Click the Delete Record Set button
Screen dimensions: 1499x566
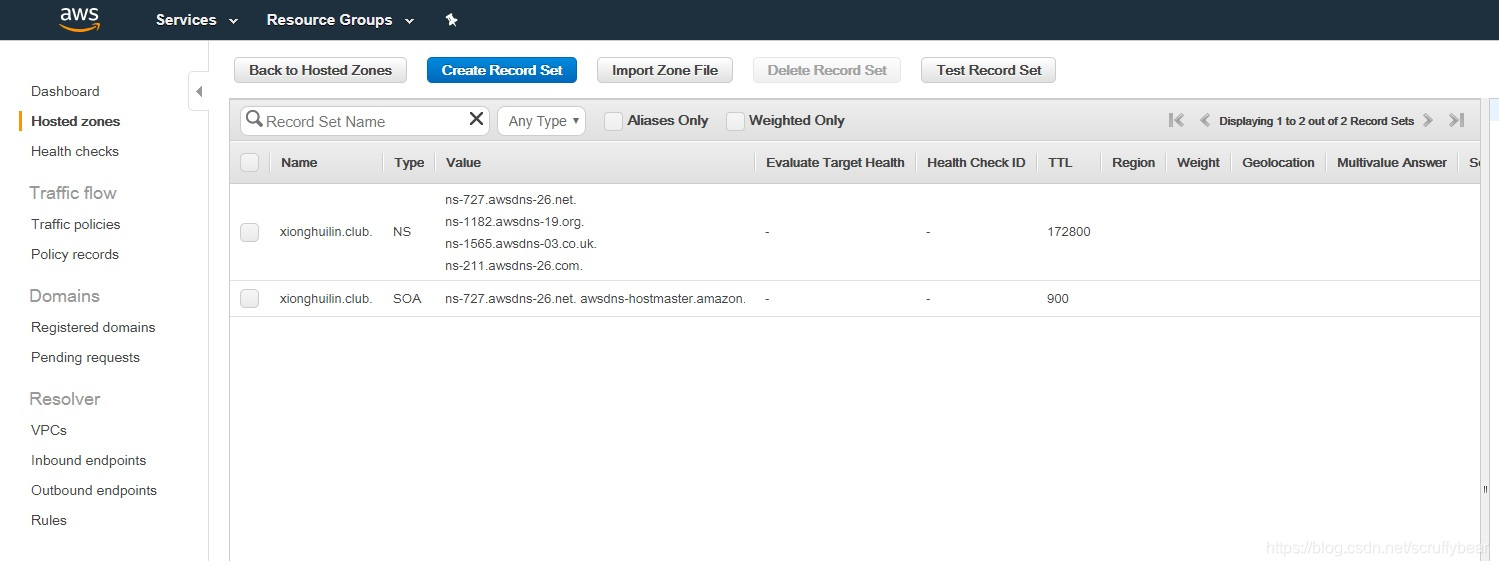coord(827,70)
